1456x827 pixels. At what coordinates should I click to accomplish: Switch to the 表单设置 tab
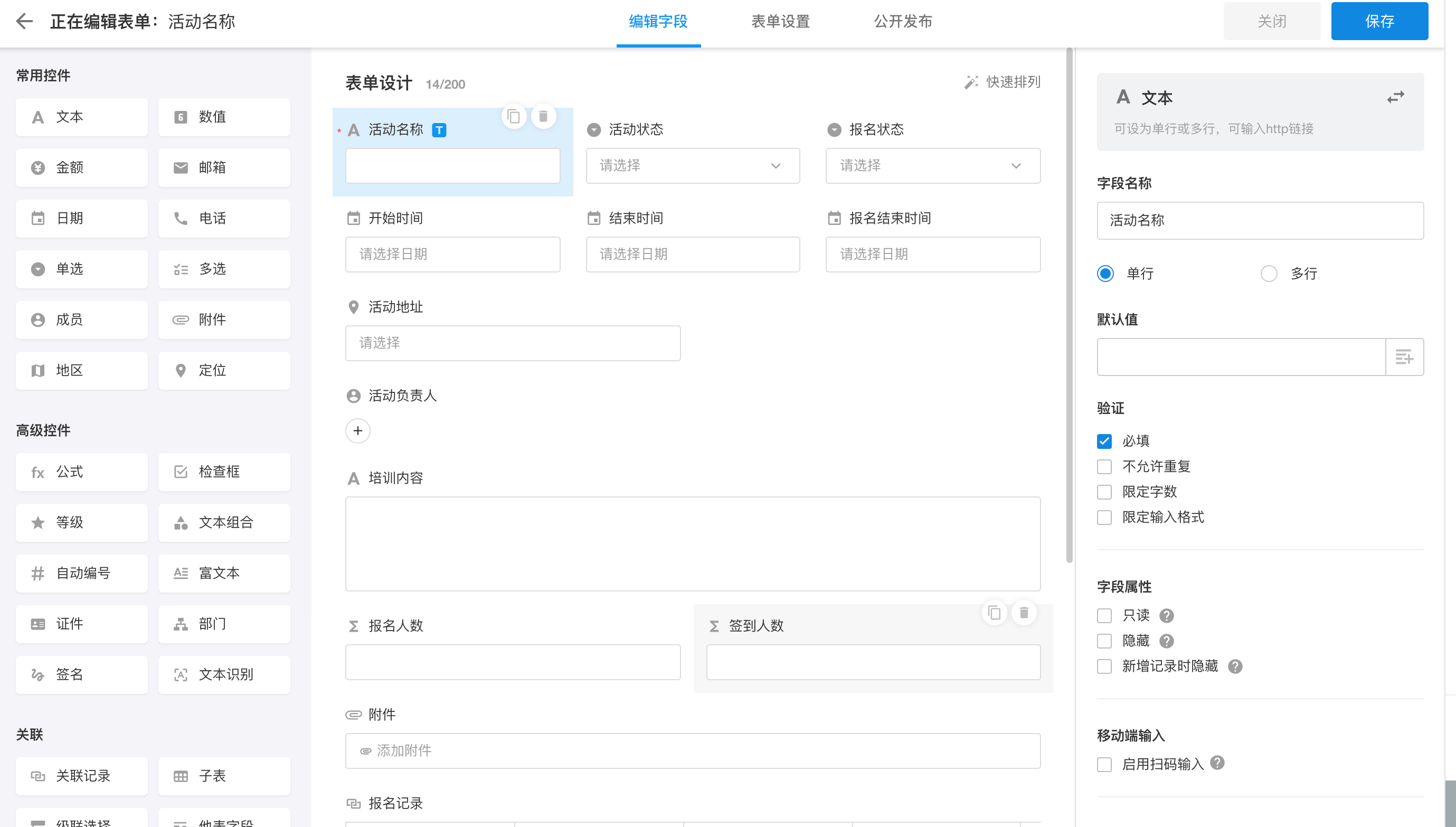780,22
